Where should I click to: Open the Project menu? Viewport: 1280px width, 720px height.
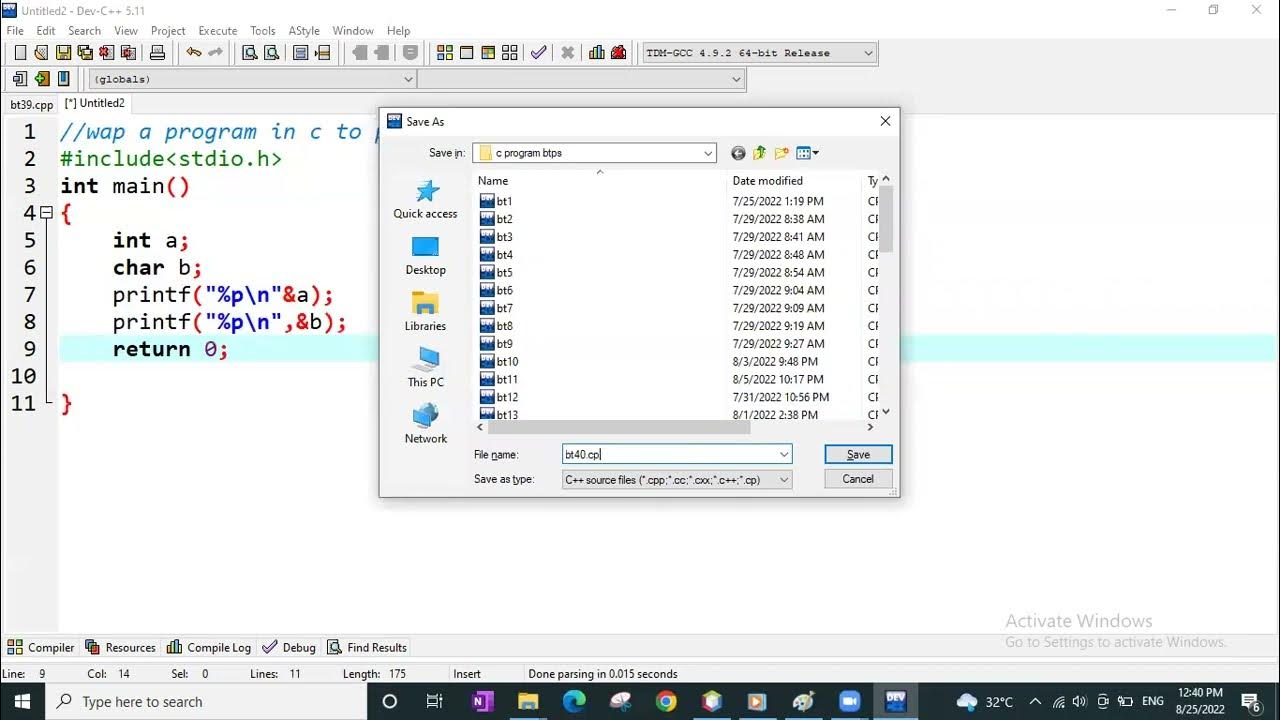click(x=168, y=31)
